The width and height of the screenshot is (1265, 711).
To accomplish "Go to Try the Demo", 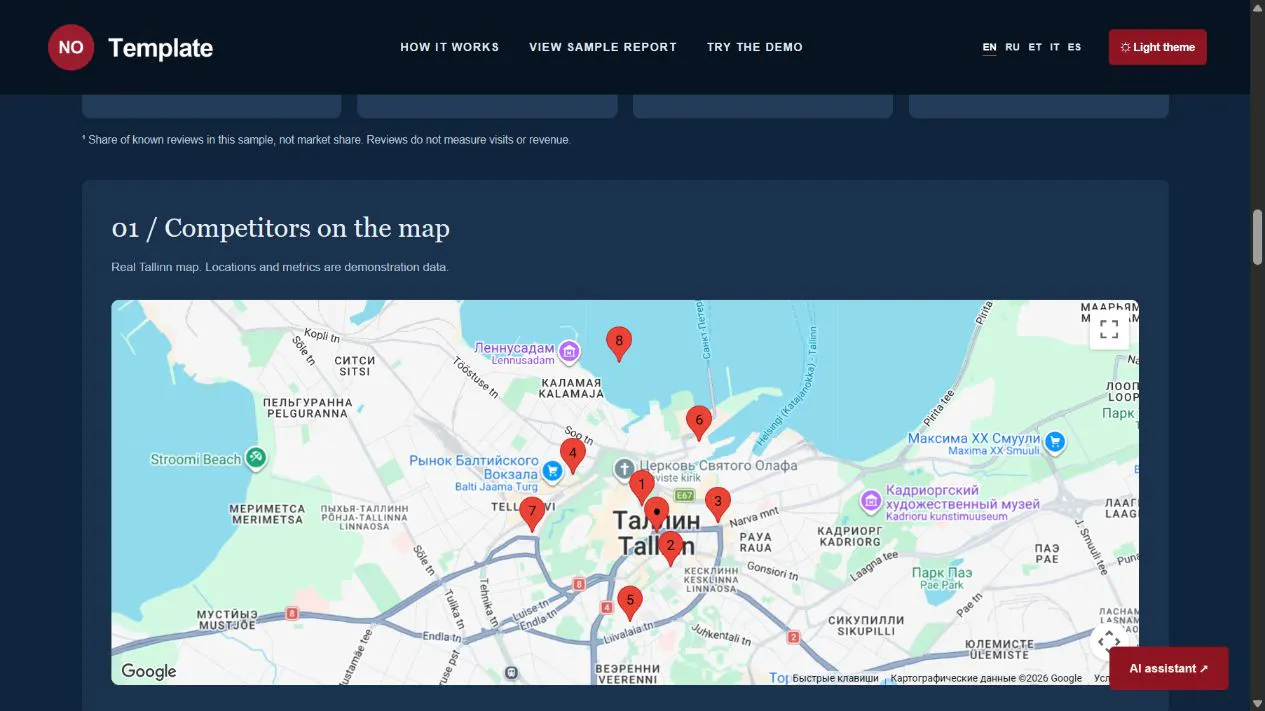I will pyautogui.click(x=755, y=47).
